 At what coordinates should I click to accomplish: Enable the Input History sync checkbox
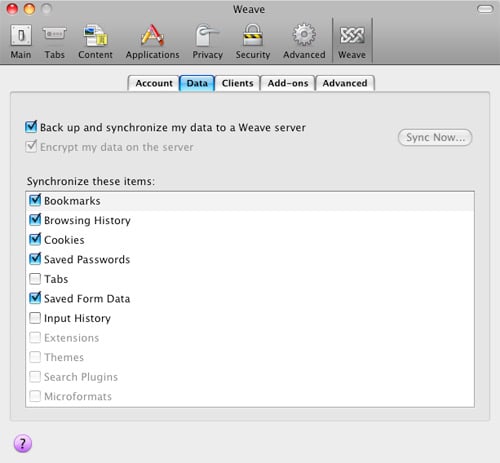pos(35,318)
